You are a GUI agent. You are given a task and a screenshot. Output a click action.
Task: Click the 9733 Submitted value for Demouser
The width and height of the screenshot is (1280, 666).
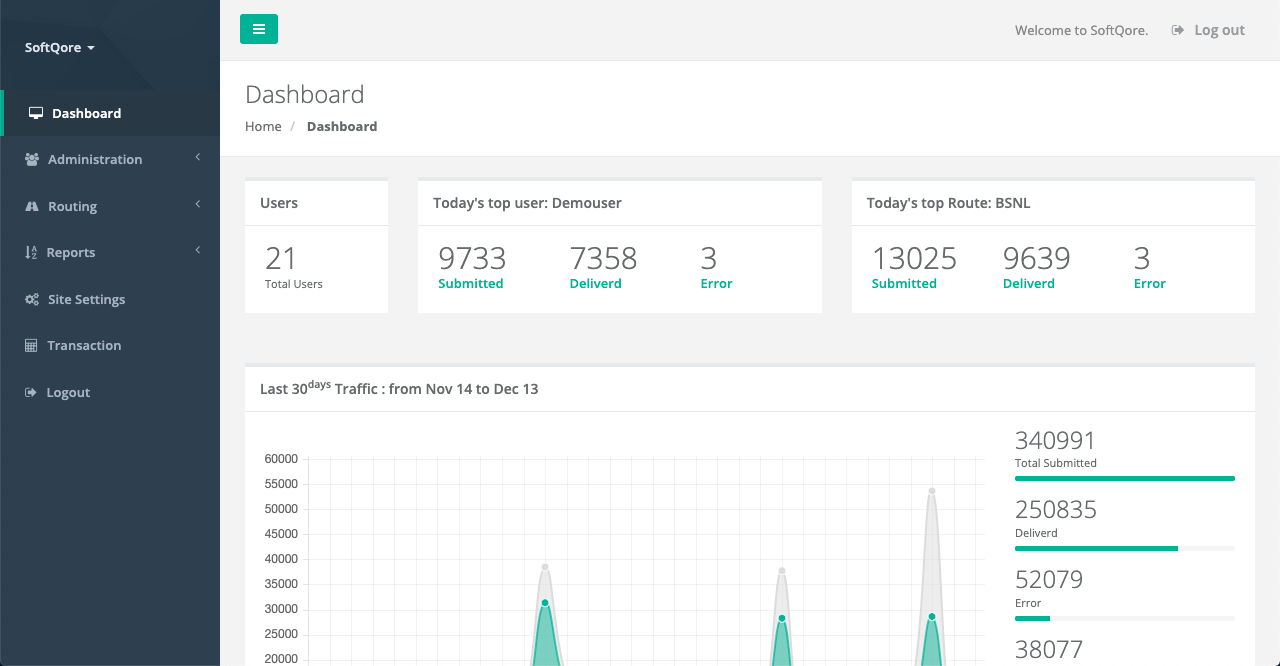472,259
